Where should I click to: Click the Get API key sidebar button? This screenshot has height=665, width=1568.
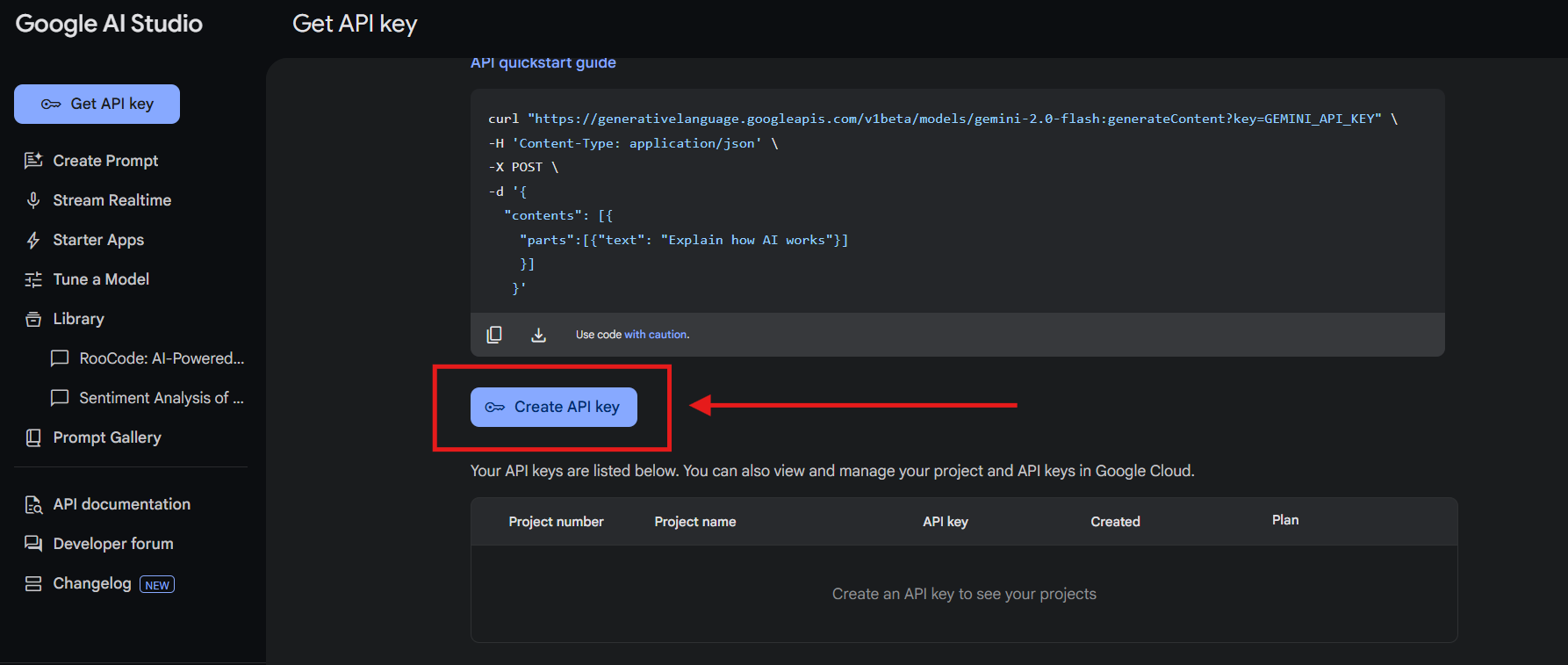[x=97, y=104]
